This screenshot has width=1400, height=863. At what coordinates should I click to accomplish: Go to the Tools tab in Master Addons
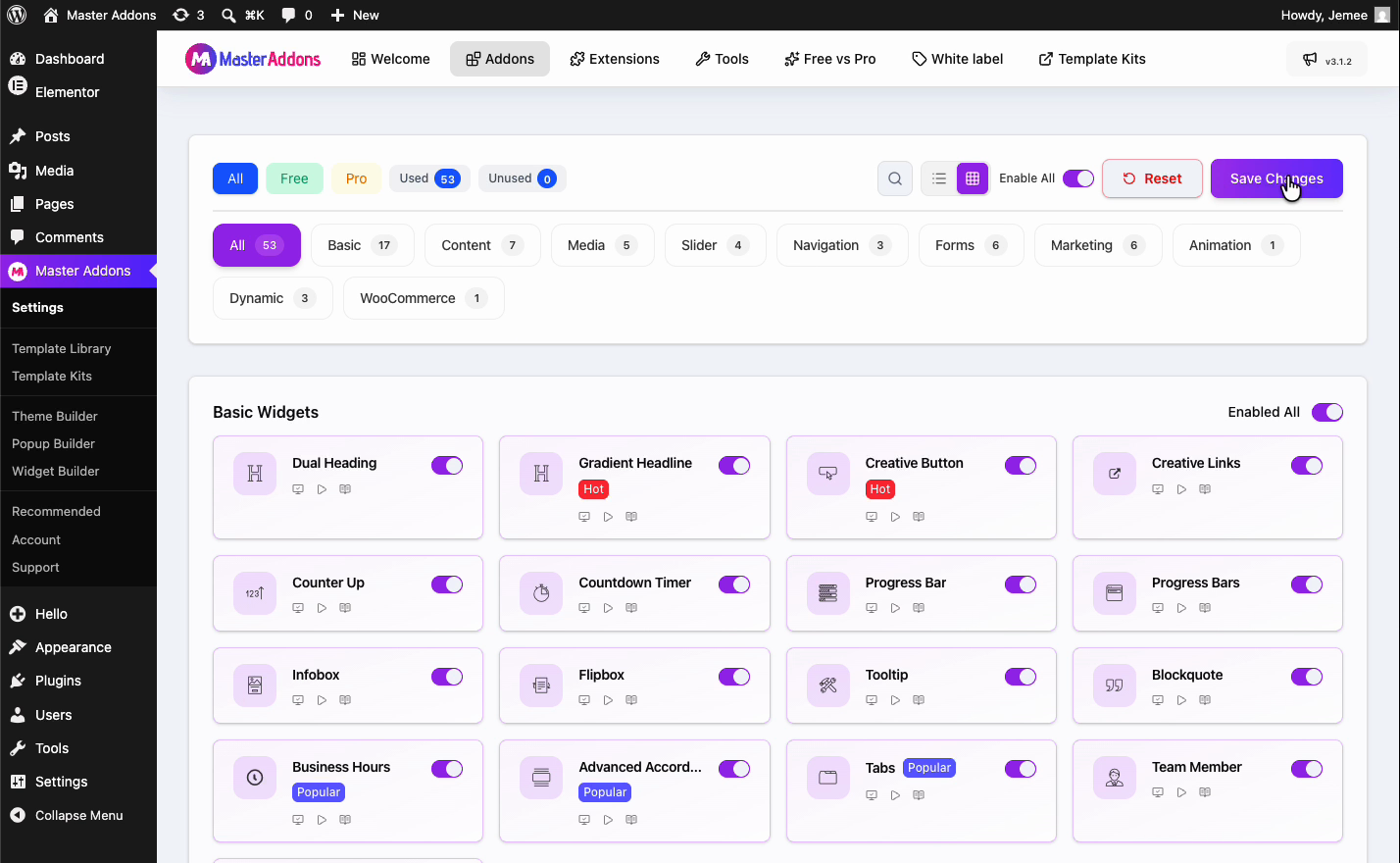(722, 59)
